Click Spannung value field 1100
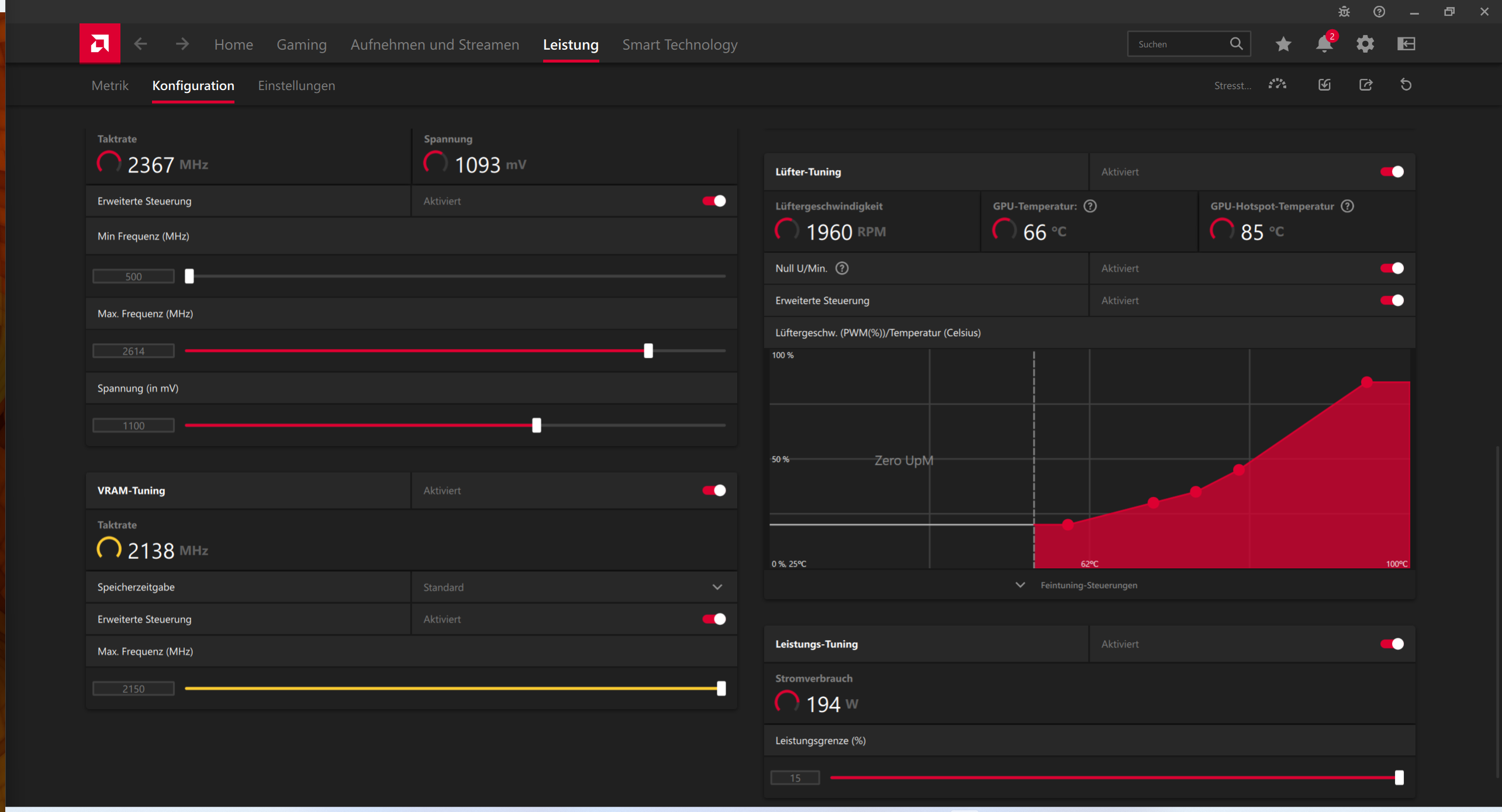Screen dimensions: 1502x812 coord(133,426)
